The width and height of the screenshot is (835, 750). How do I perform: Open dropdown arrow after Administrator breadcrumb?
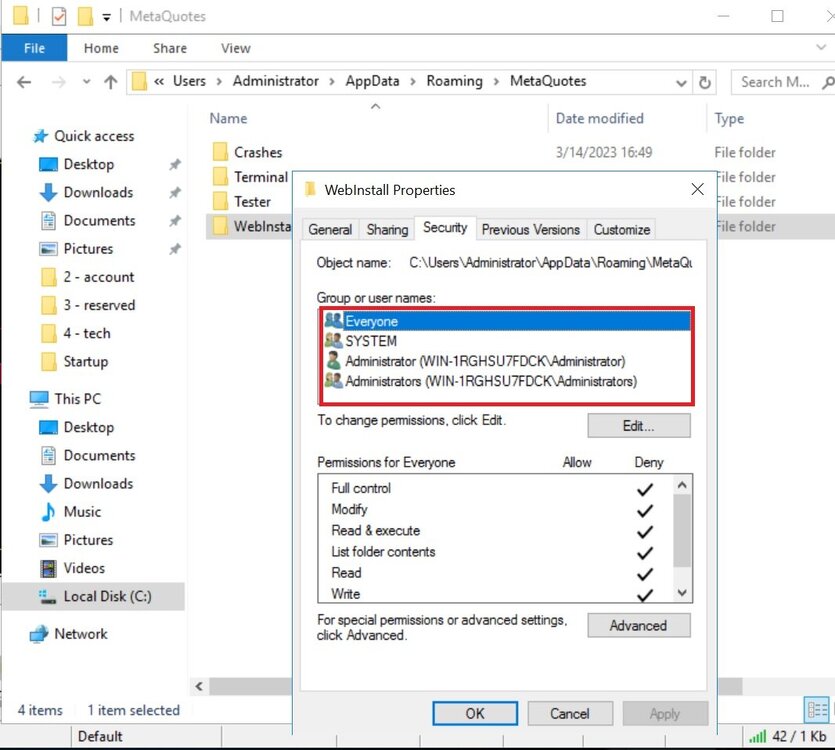pos(332,81)
